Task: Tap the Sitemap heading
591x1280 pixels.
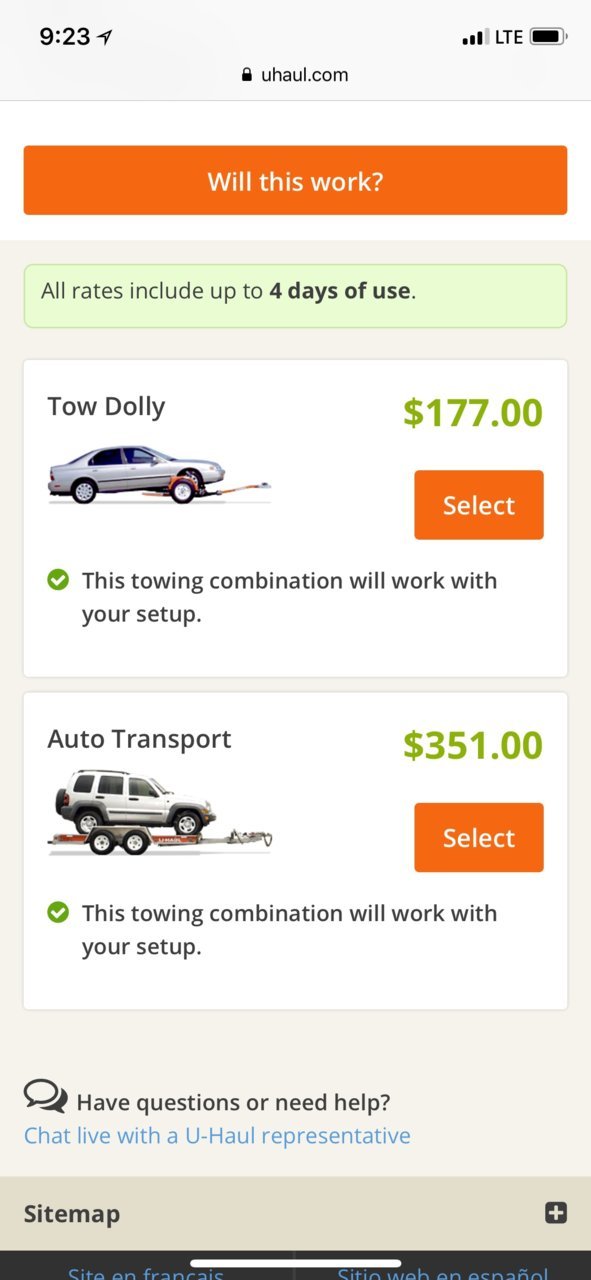Action: point(72,1214)
